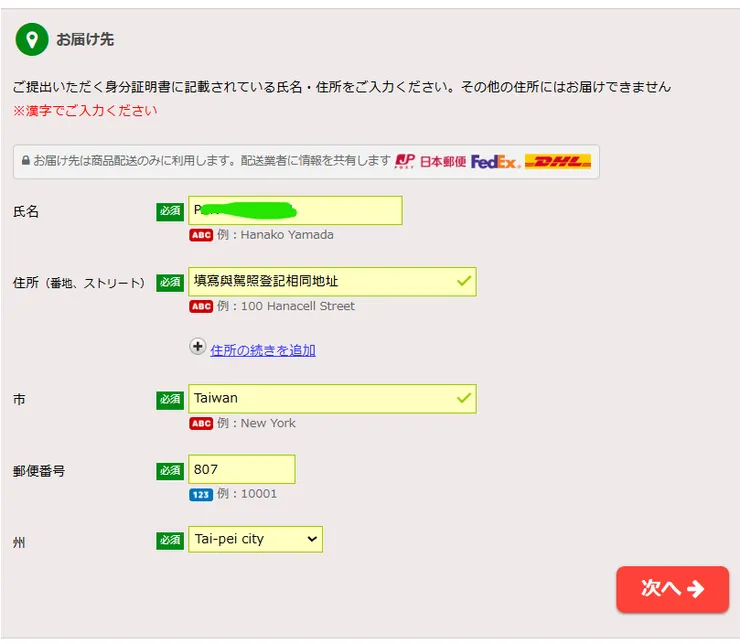Click 住所の続きを追加 link
This screenshot has height=644, width=740.
263,350
